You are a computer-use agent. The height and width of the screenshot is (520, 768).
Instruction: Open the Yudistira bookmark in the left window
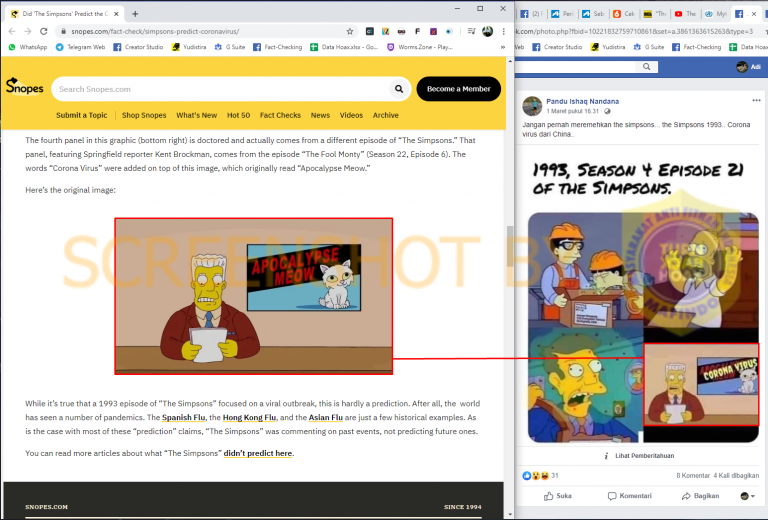[189, 47]
